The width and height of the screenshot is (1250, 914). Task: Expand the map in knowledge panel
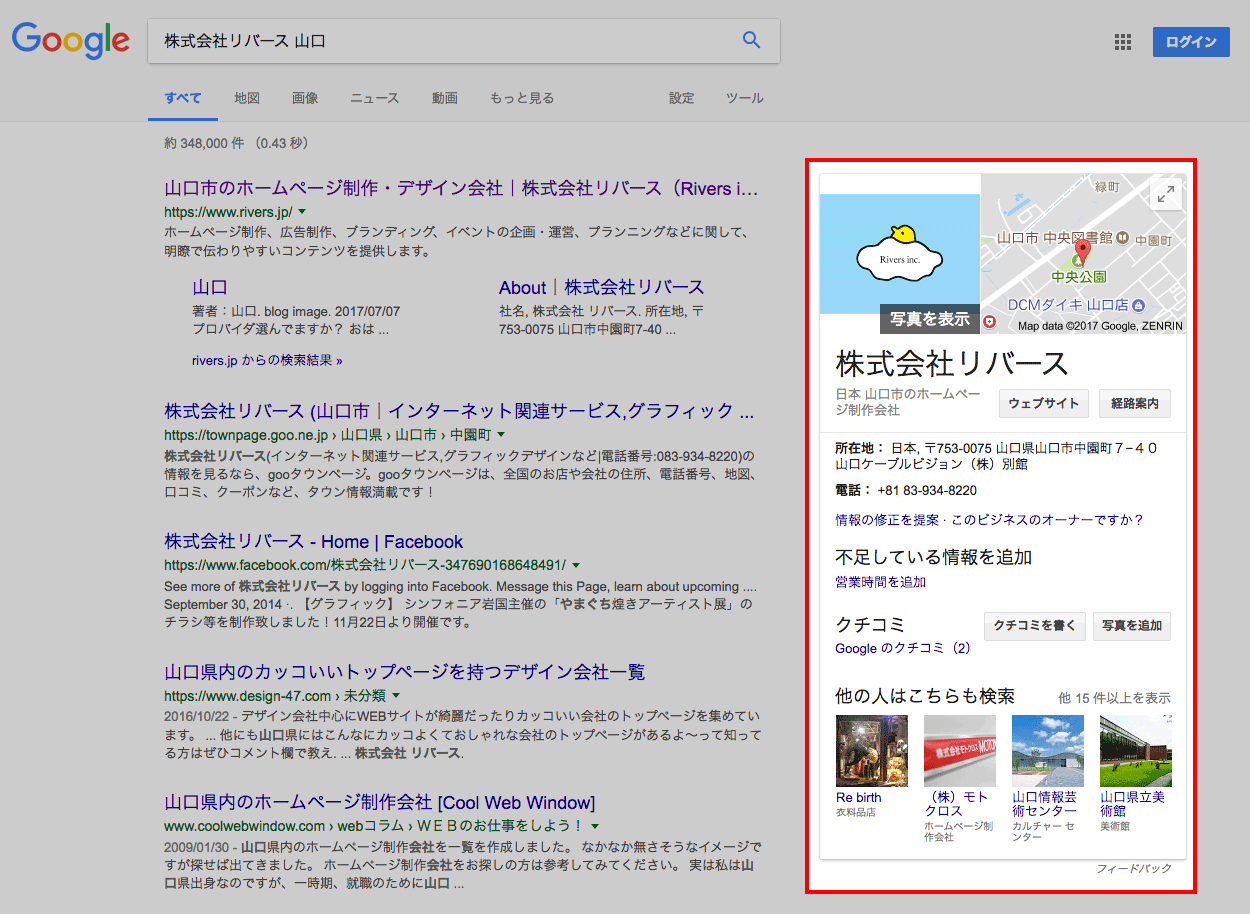tap(1165, 195)
